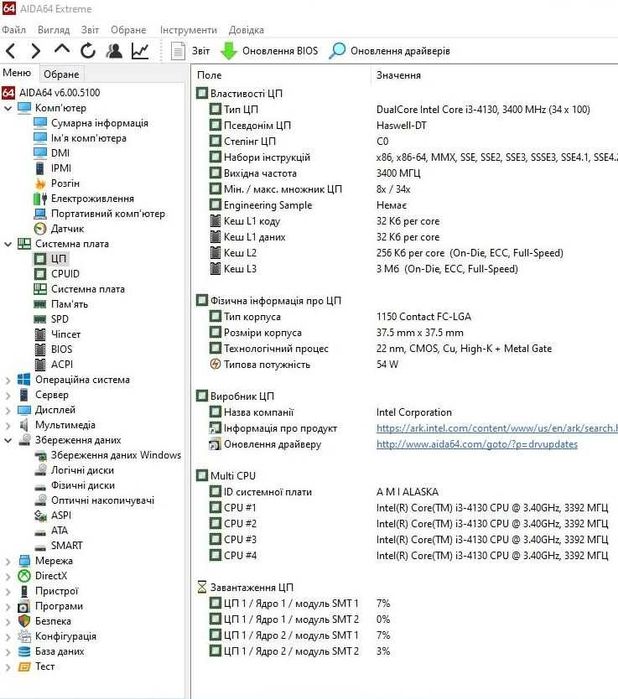Open the Файл menu
Image resolution: width=618 pixels, height=699 pixels.
(x=14, y=30)
